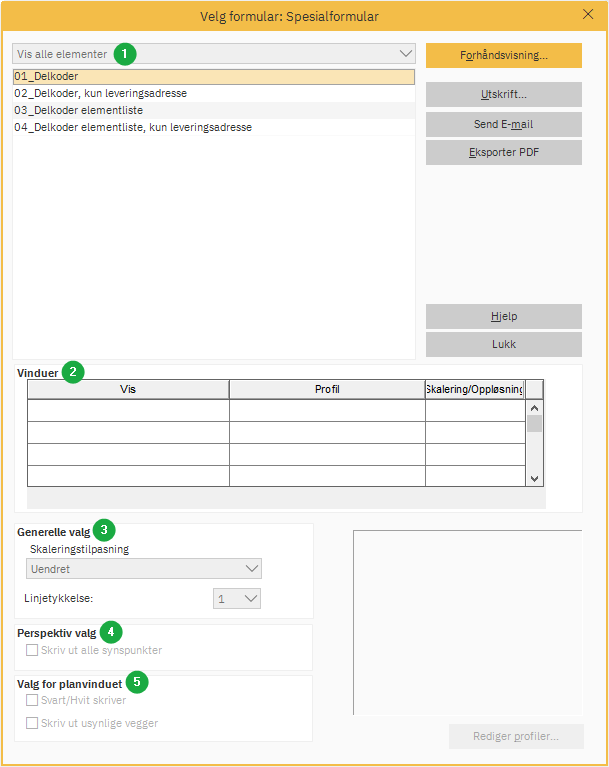609x767 pixels.
Task: Click the green marker number 1
Action: (125, 53)
